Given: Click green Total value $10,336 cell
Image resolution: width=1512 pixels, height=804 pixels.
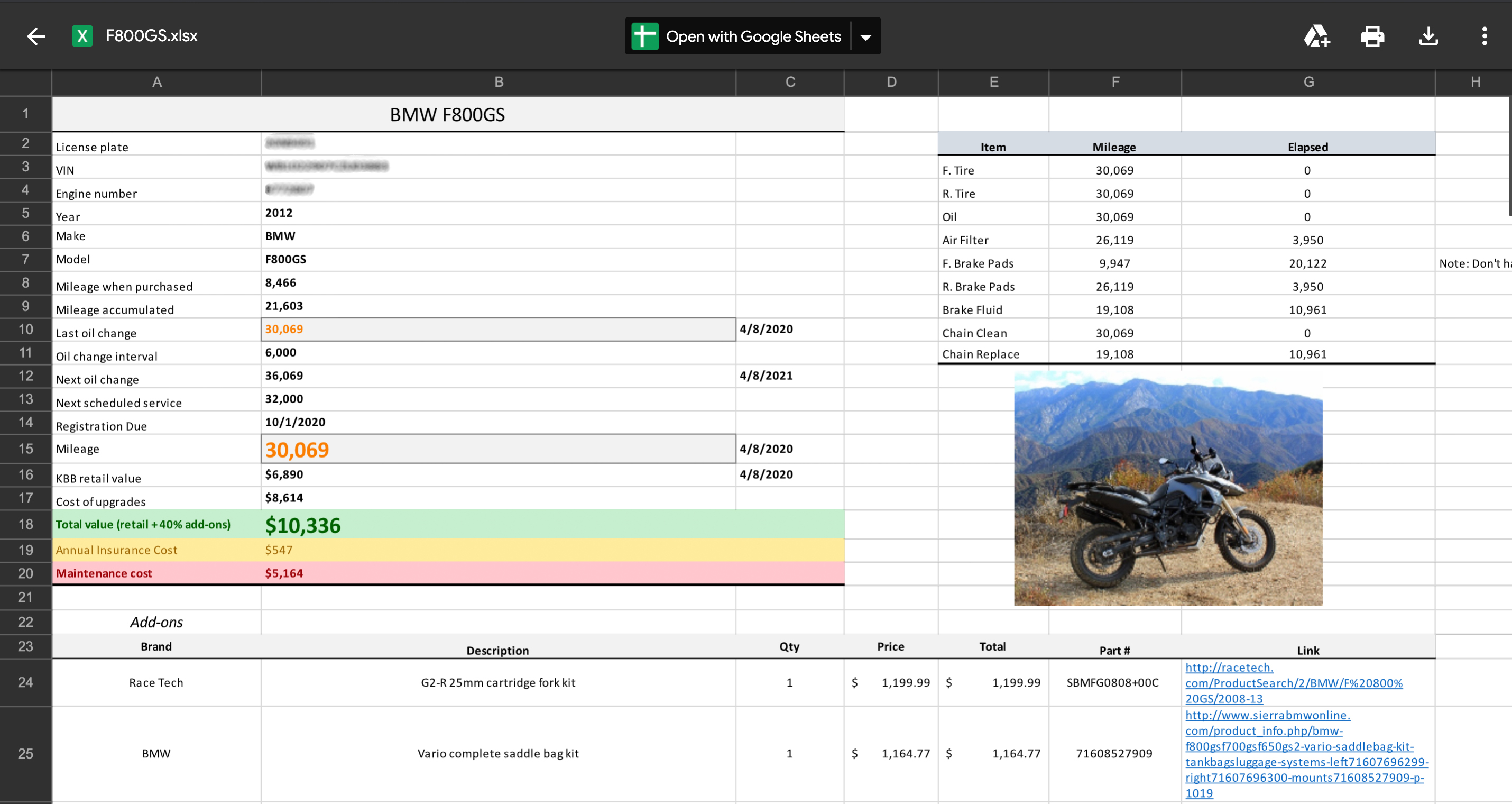Looking at the screenshot, I should 303,525.
